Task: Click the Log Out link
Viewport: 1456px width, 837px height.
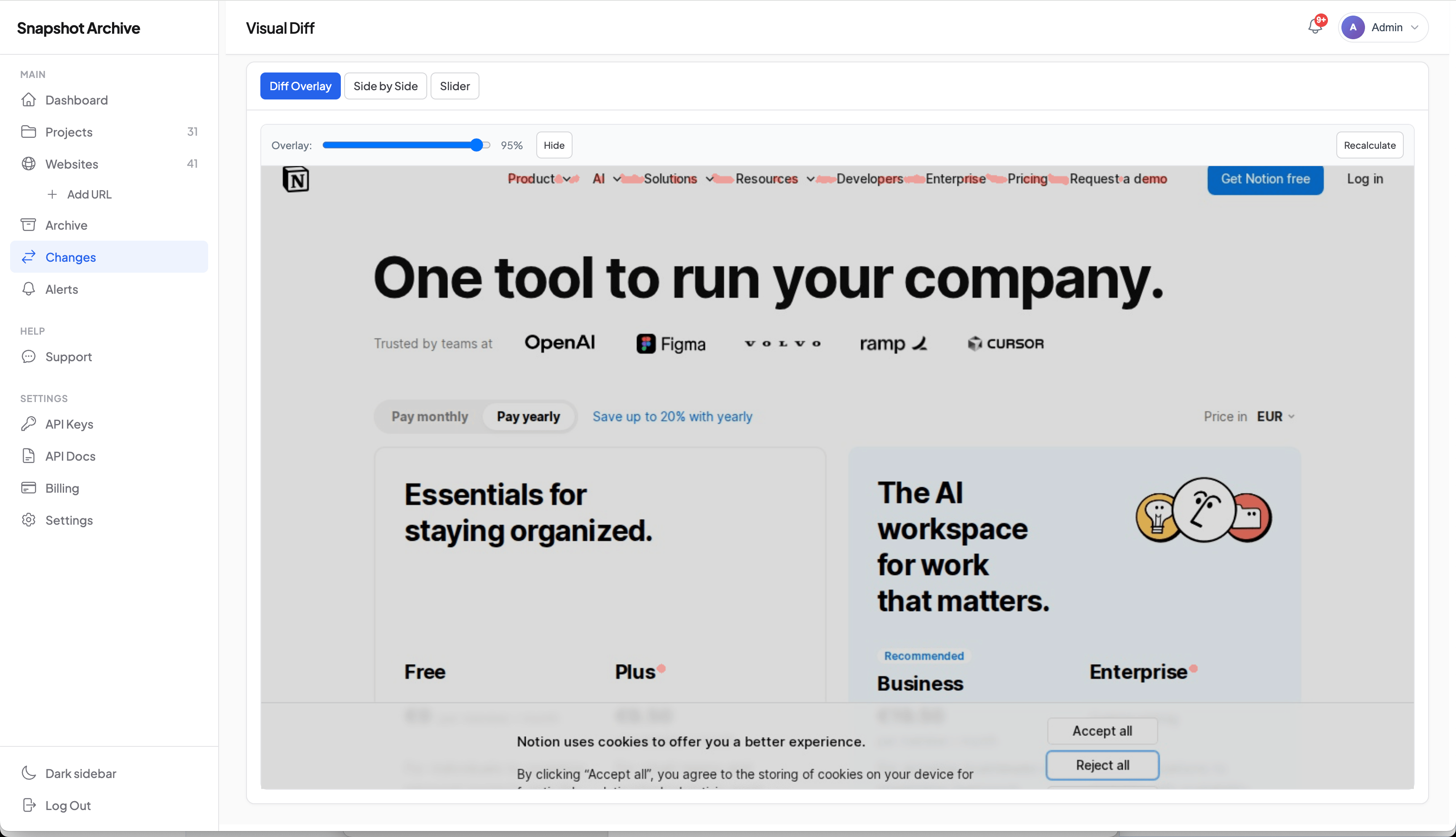Action: coord(68,805)
